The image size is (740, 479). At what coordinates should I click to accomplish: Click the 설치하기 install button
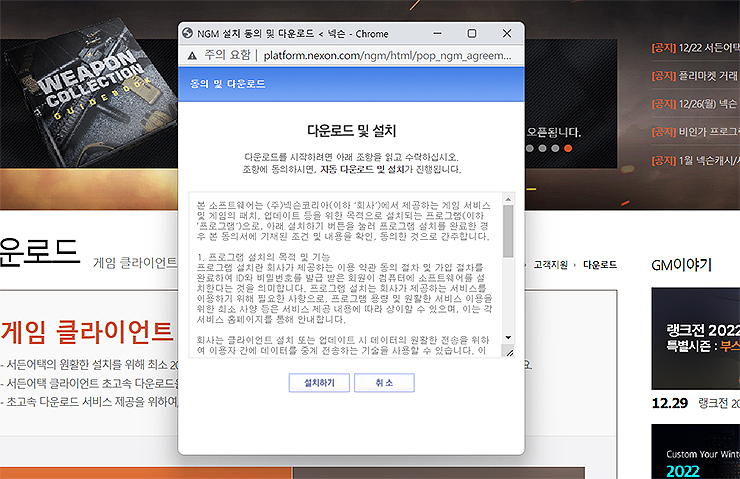pyautogui.click(x=319, y=383)
